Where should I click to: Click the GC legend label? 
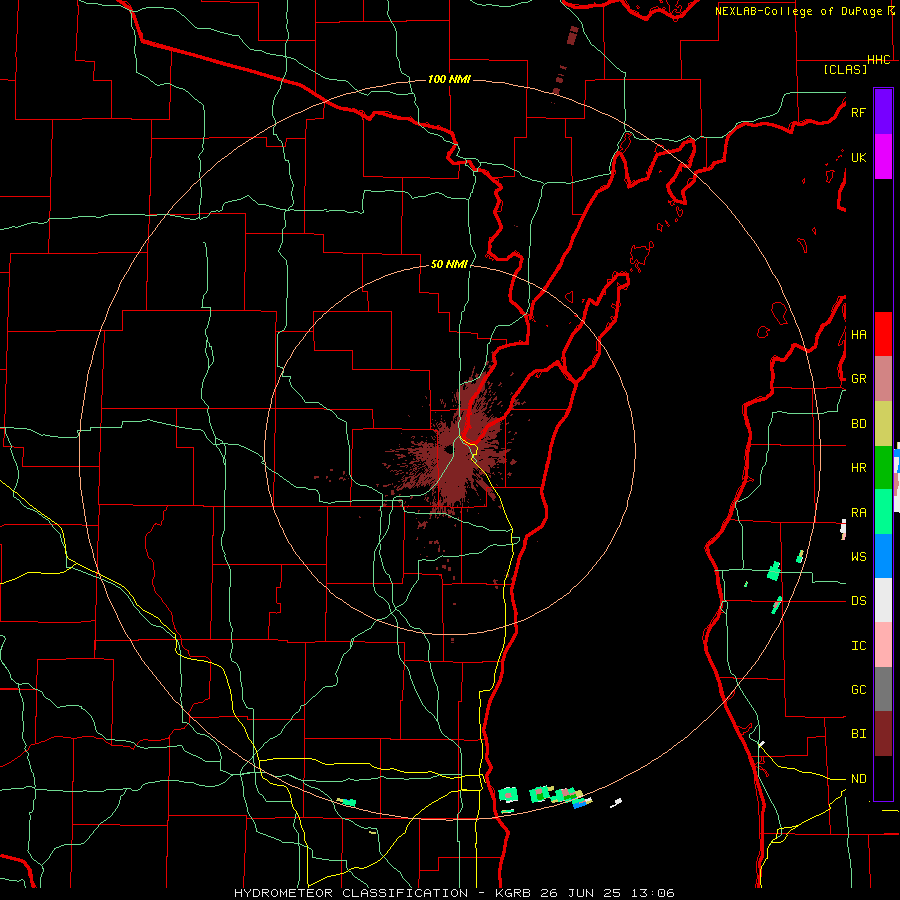tap(858, 690)
